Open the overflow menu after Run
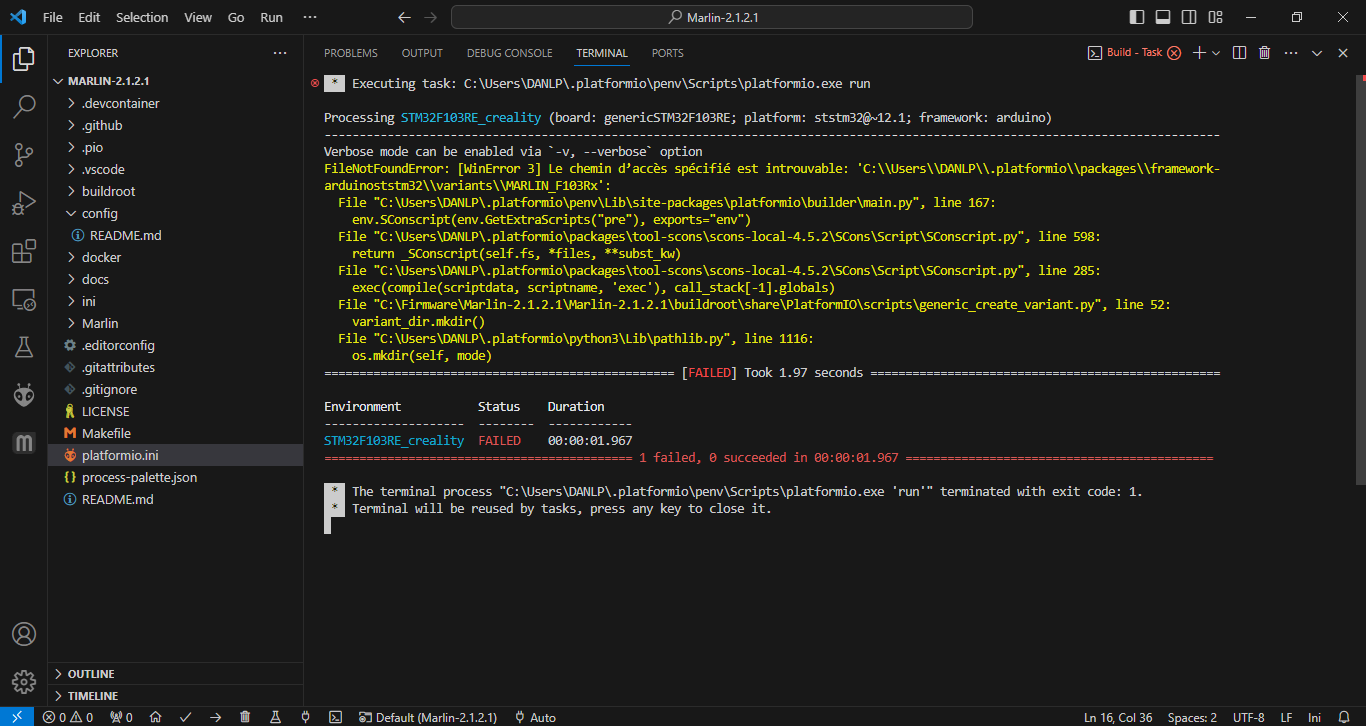The image size is (1366, 726). pyautogui.click(x=310, y=17)
